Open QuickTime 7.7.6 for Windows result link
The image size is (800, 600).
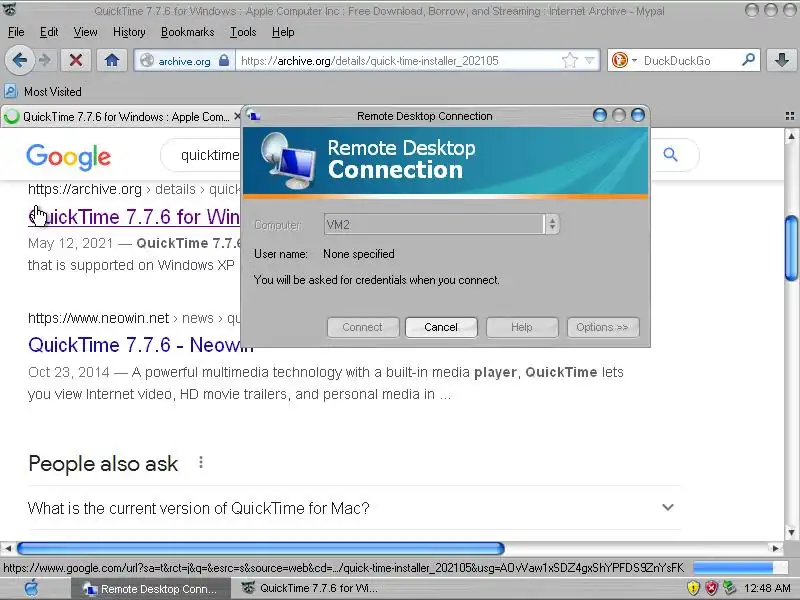[134, 217]
